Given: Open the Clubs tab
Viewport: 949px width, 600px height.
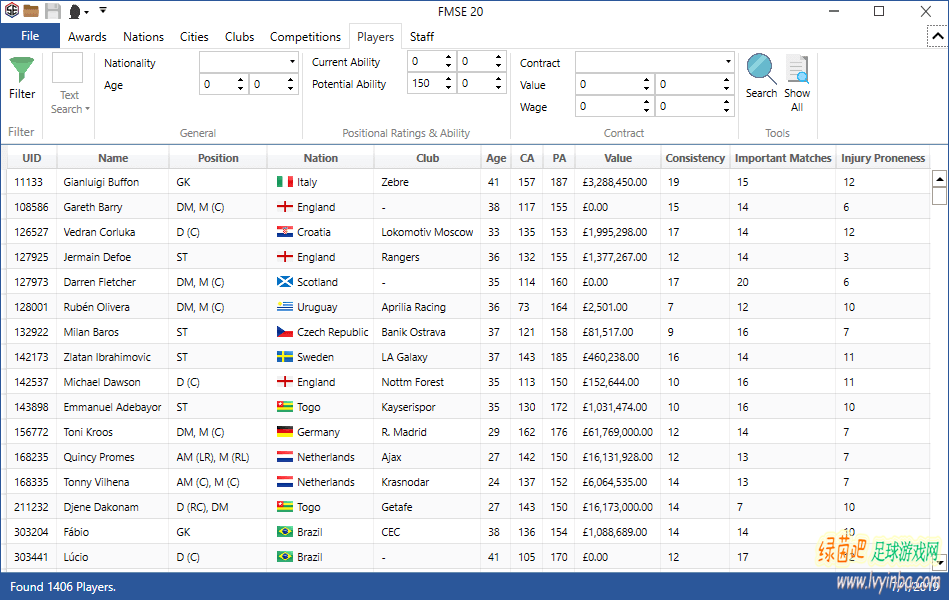Looking at the screenshot, I should tap(240, 37).
